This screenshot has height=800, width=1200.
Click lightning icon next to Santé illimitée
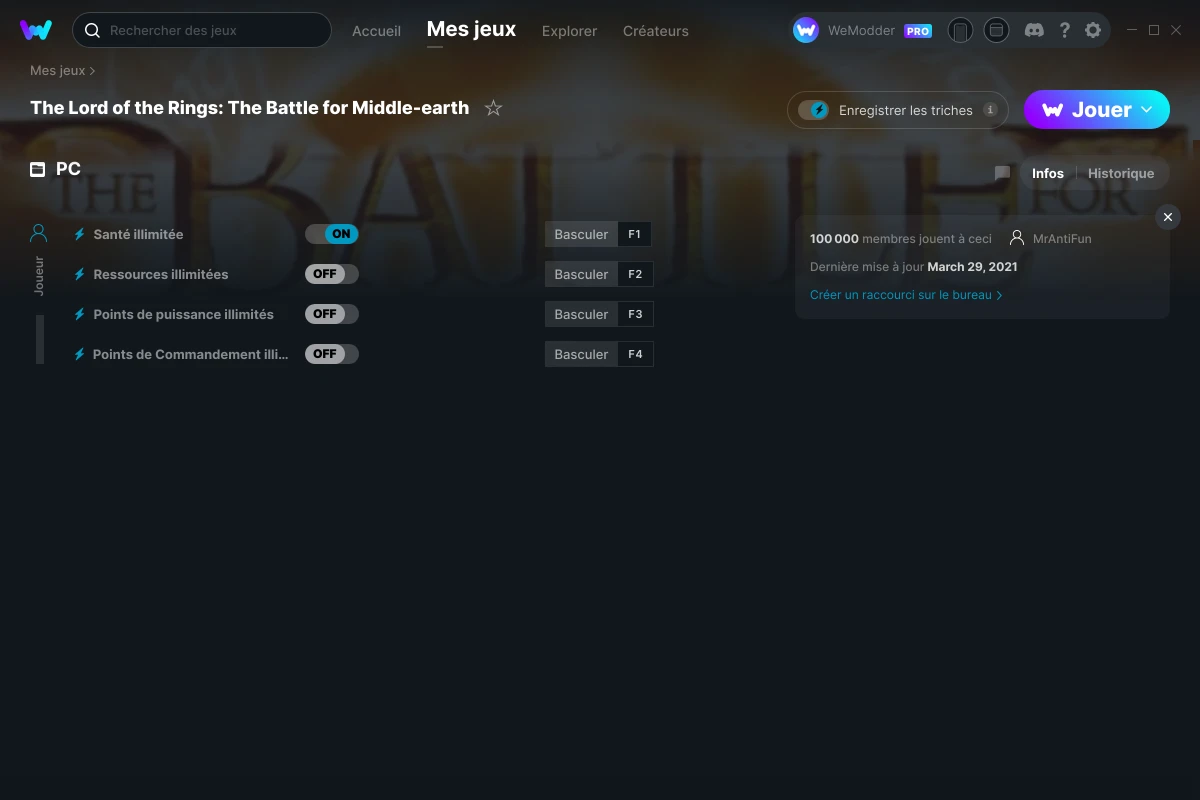80,234
